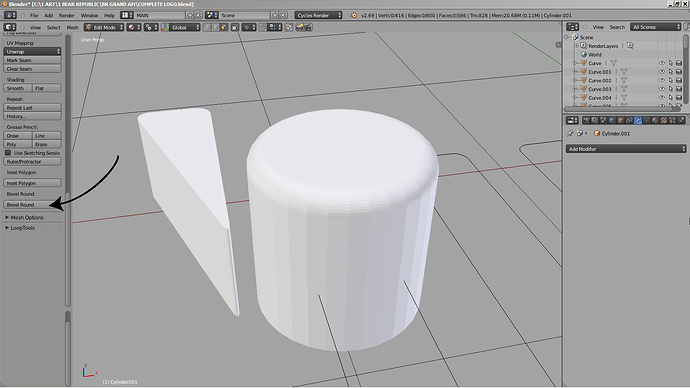
Task: Toggle eye visibility for Curve.004
Action: click(x=662, y=98)
